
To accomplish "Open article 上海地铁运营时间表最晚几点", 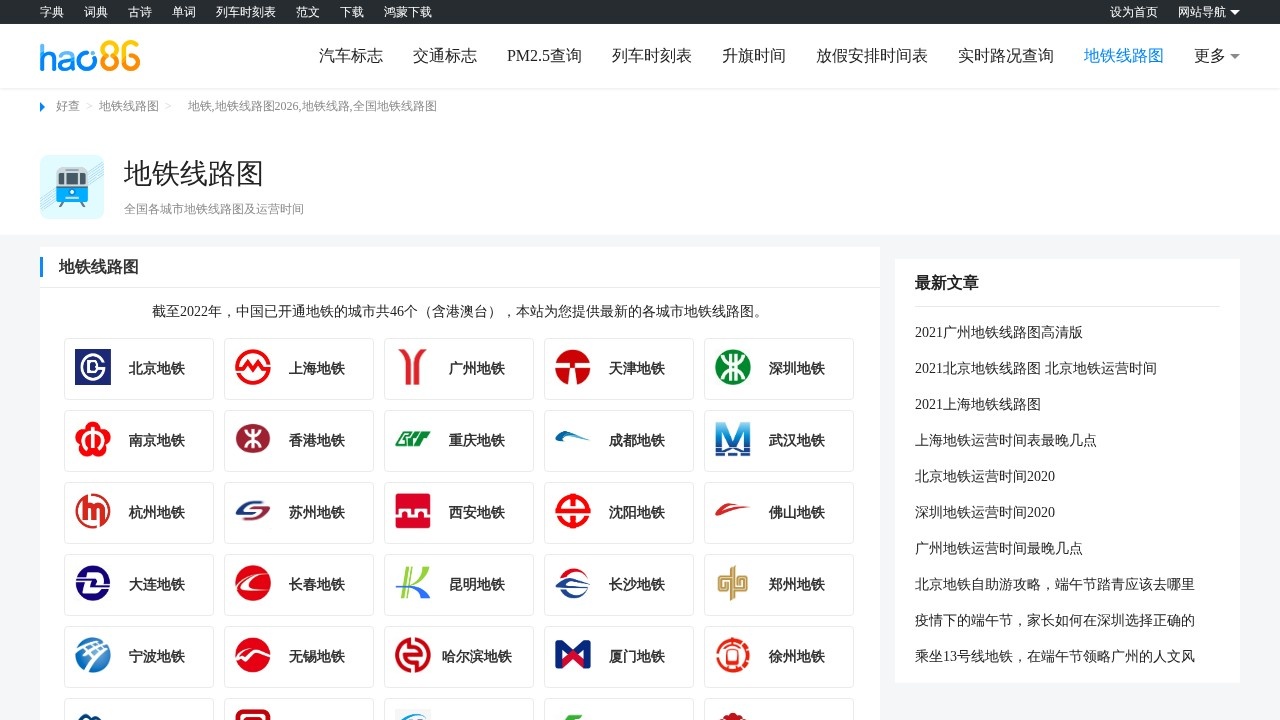I will 1006,440.
